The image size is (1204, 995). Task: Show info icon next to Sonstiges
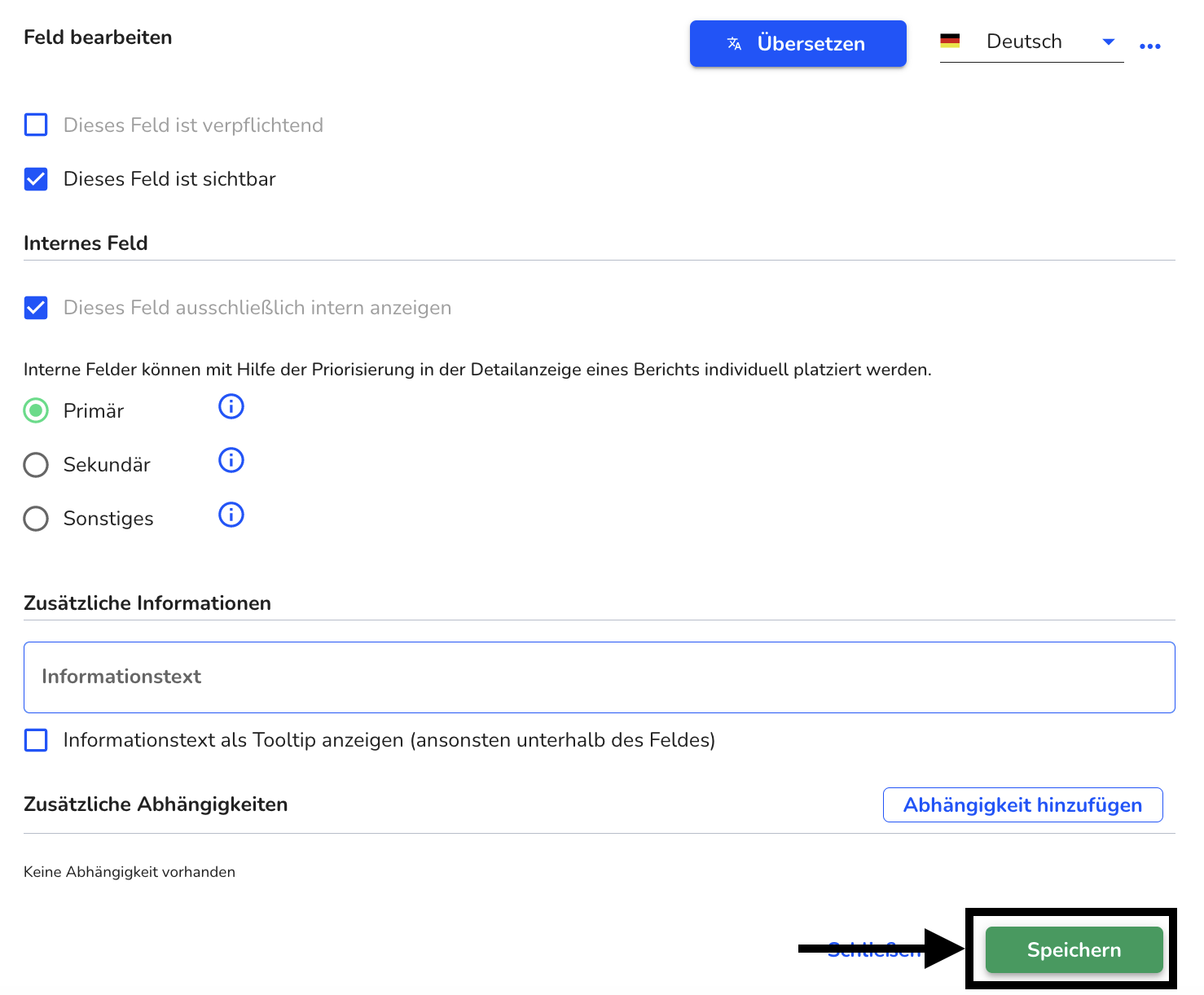tap(231, 515)
